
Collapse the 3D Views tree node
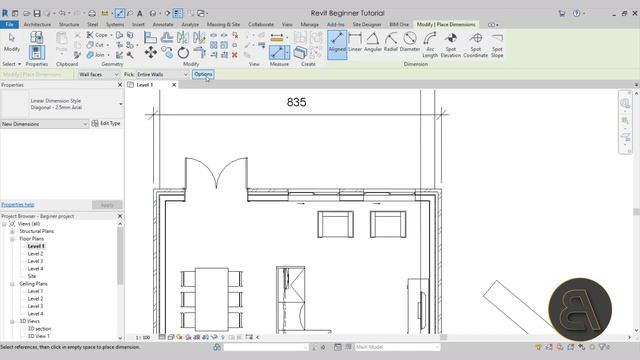pyautogui.click(x=12, y=321)
